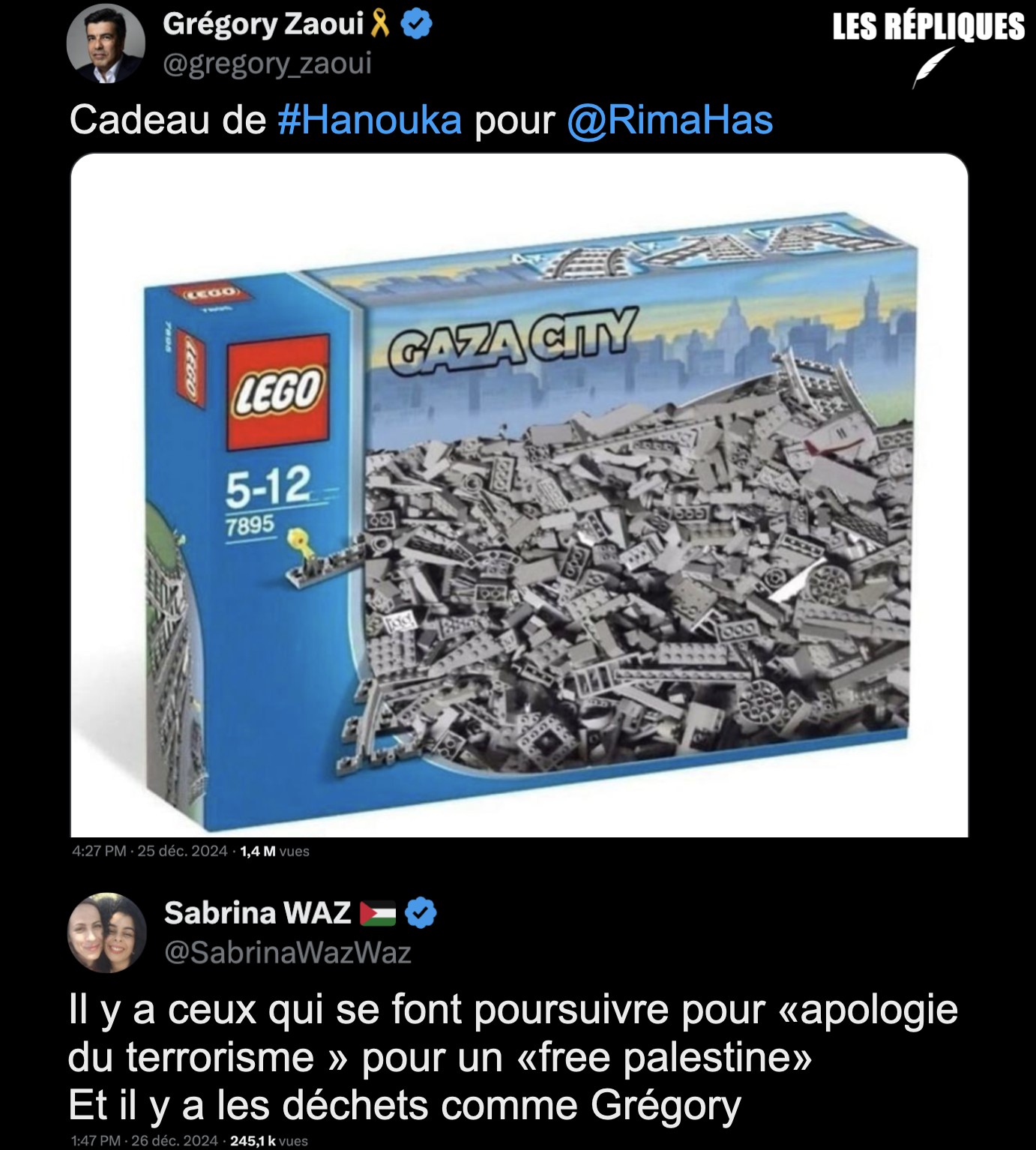Open Sabrina WAZ's profile avatar

pyautogui.click(x=106, y=932)
